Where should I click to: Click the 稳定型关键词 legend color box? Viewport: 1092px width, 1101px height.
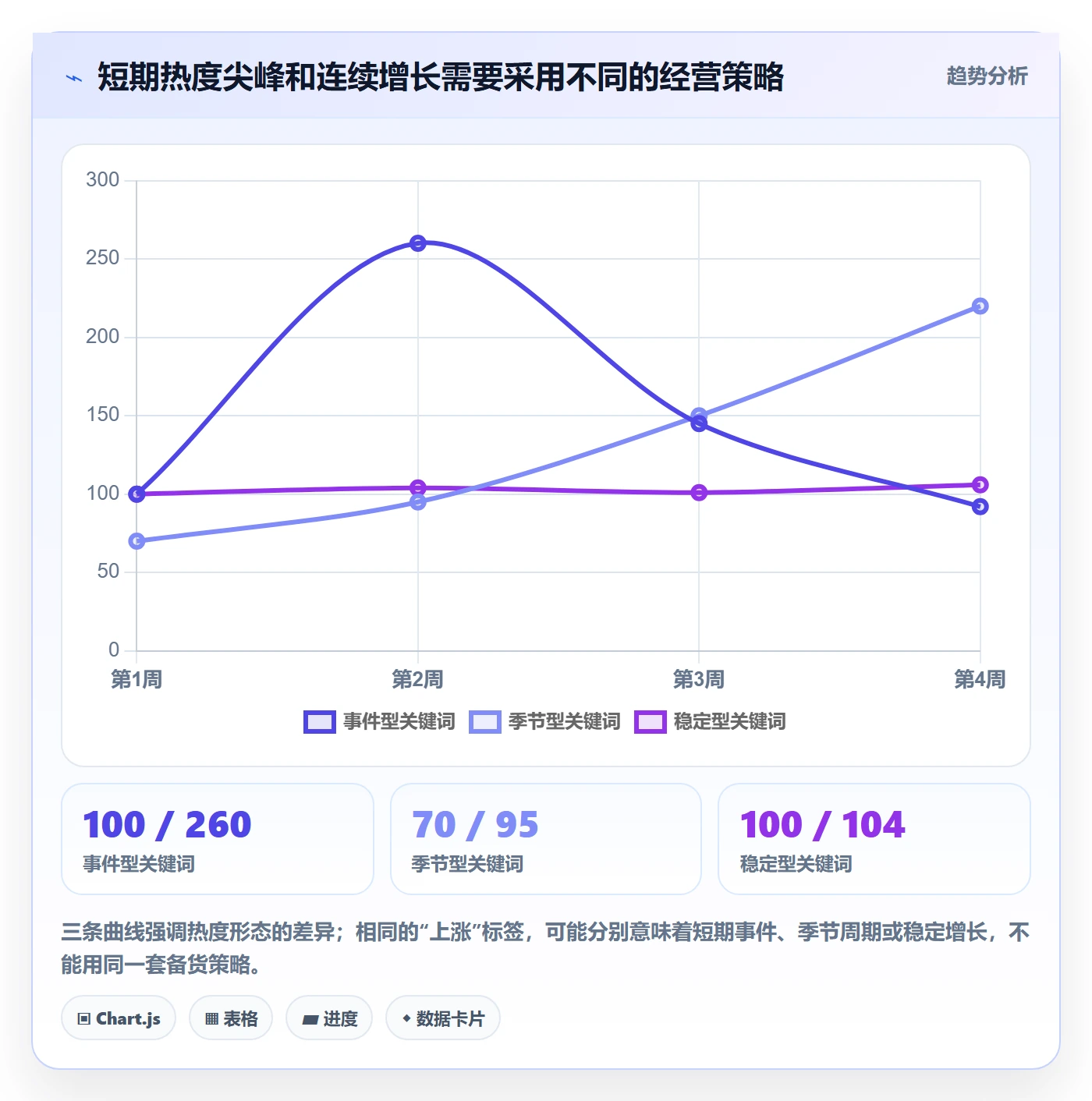(x=651, y=722)
